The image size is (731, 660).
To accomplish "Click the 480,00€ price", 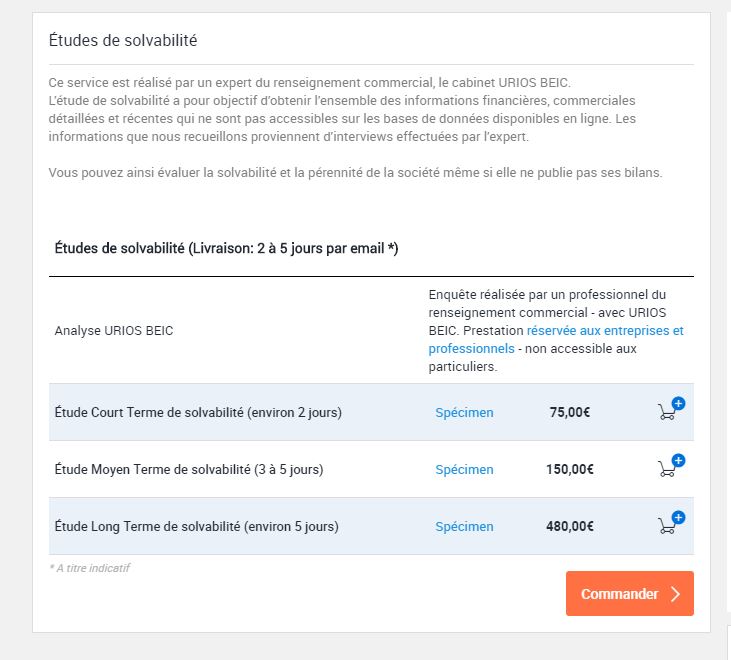I will click(x=570, y=526).
